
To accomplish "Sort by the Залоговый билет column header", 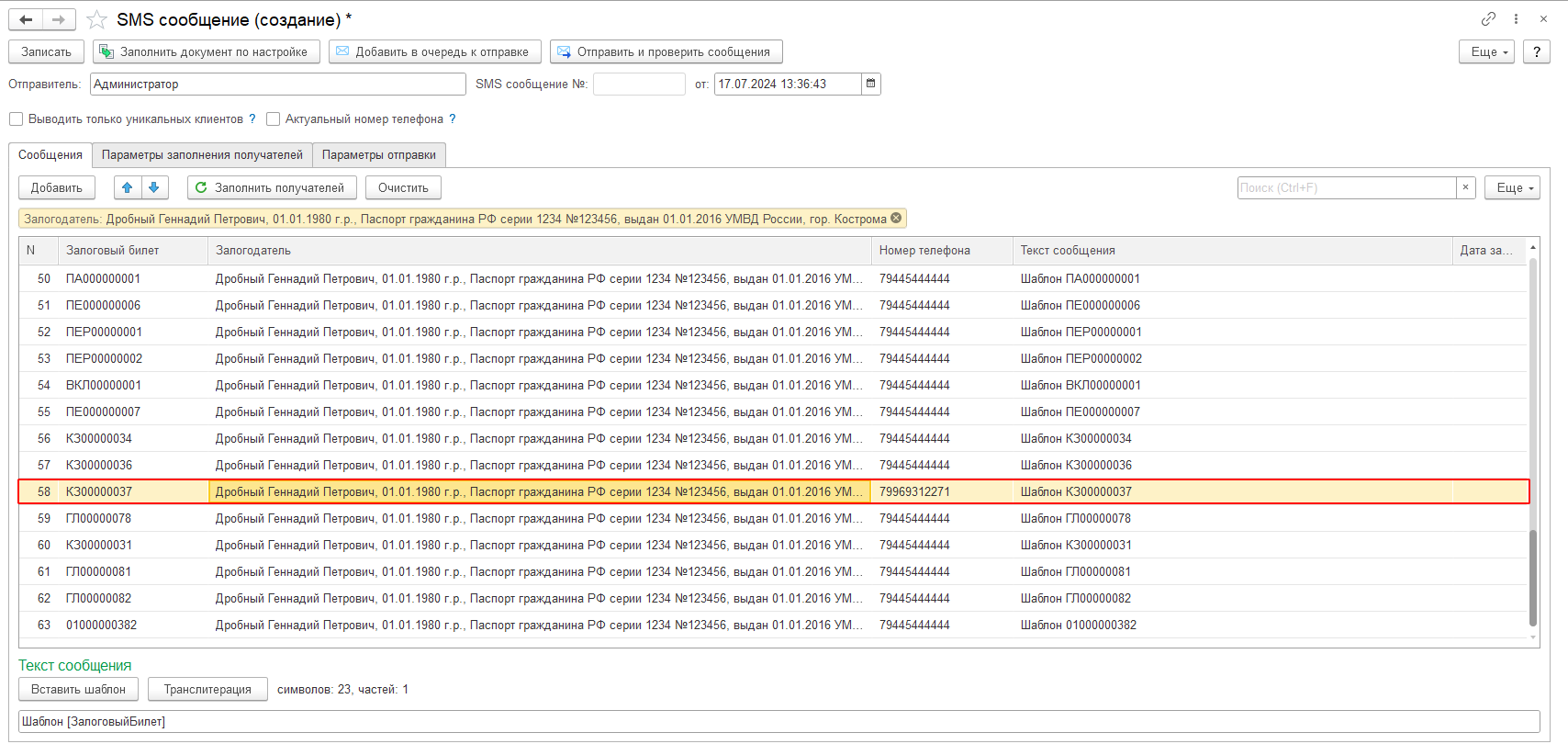I will click(133, 250).
